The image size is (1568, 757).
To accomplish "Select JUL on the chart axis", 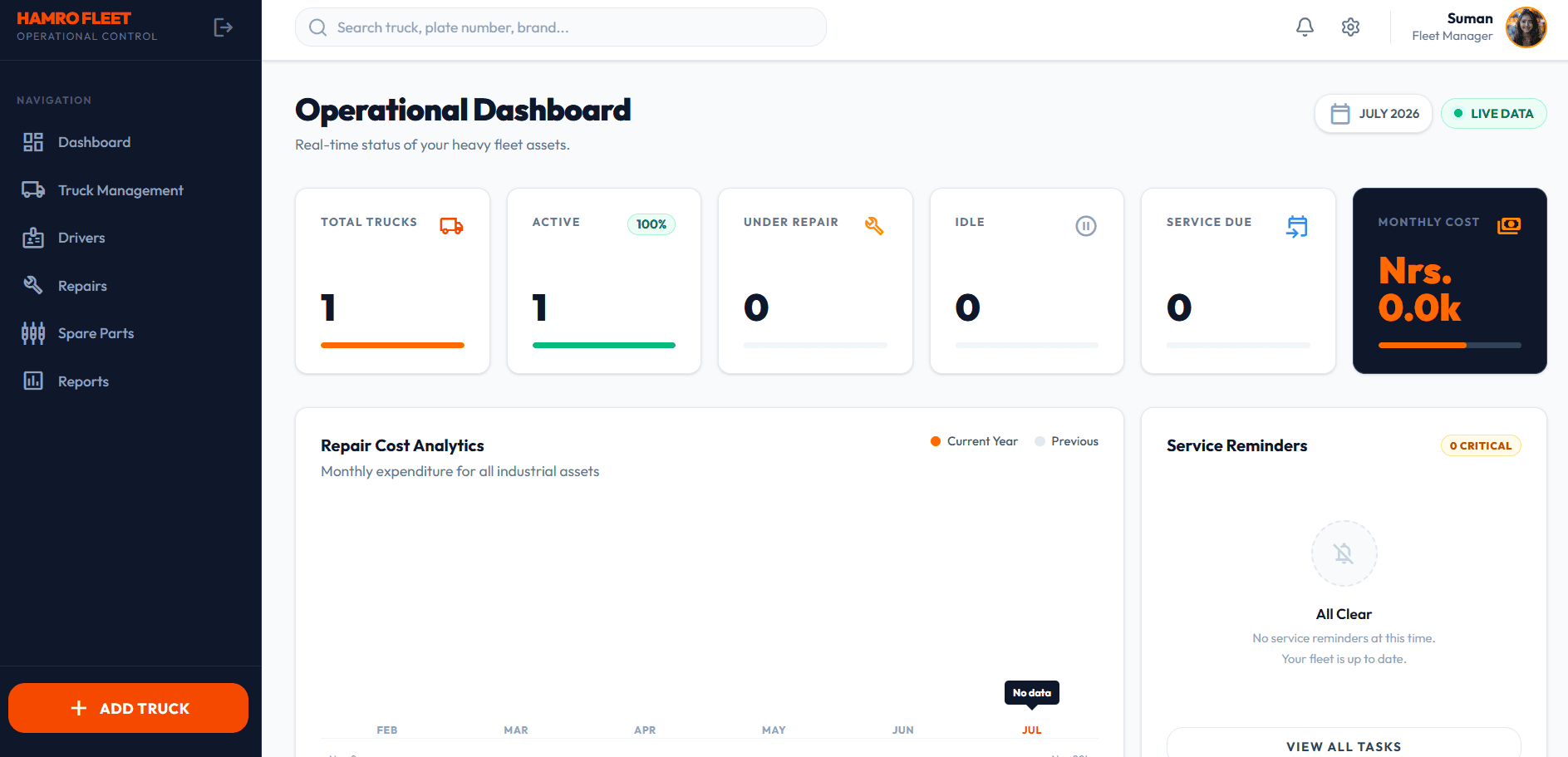I will point(1031,730).
